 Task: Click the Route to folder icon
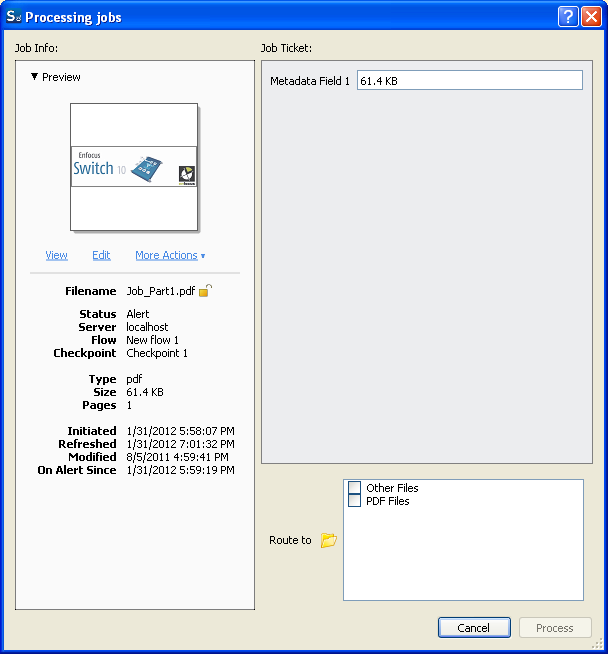(x=329, y=540)
